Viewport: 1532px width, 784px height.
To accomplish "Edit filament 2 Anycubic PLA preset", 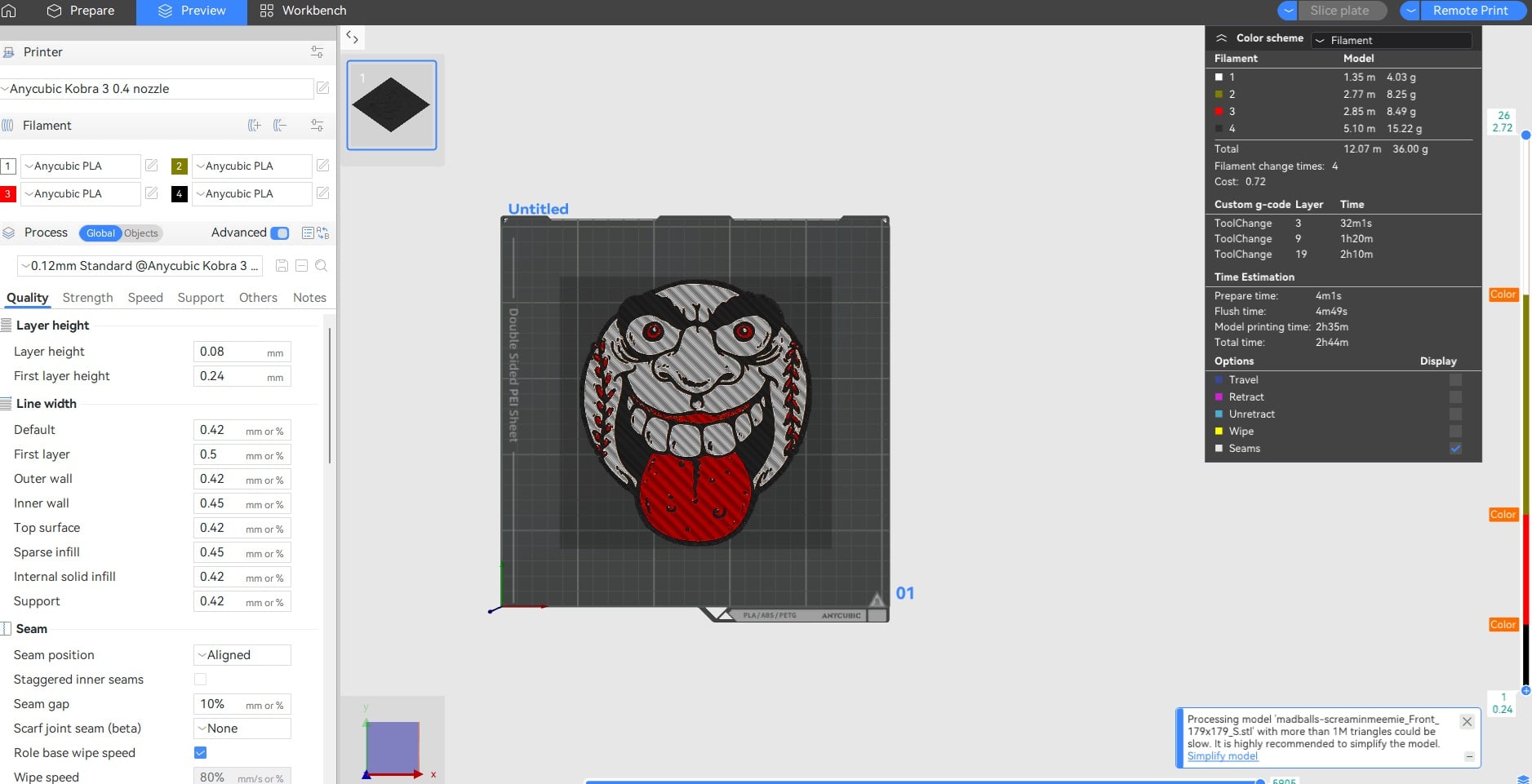I will pyautogui.click(x=323, y=166).
